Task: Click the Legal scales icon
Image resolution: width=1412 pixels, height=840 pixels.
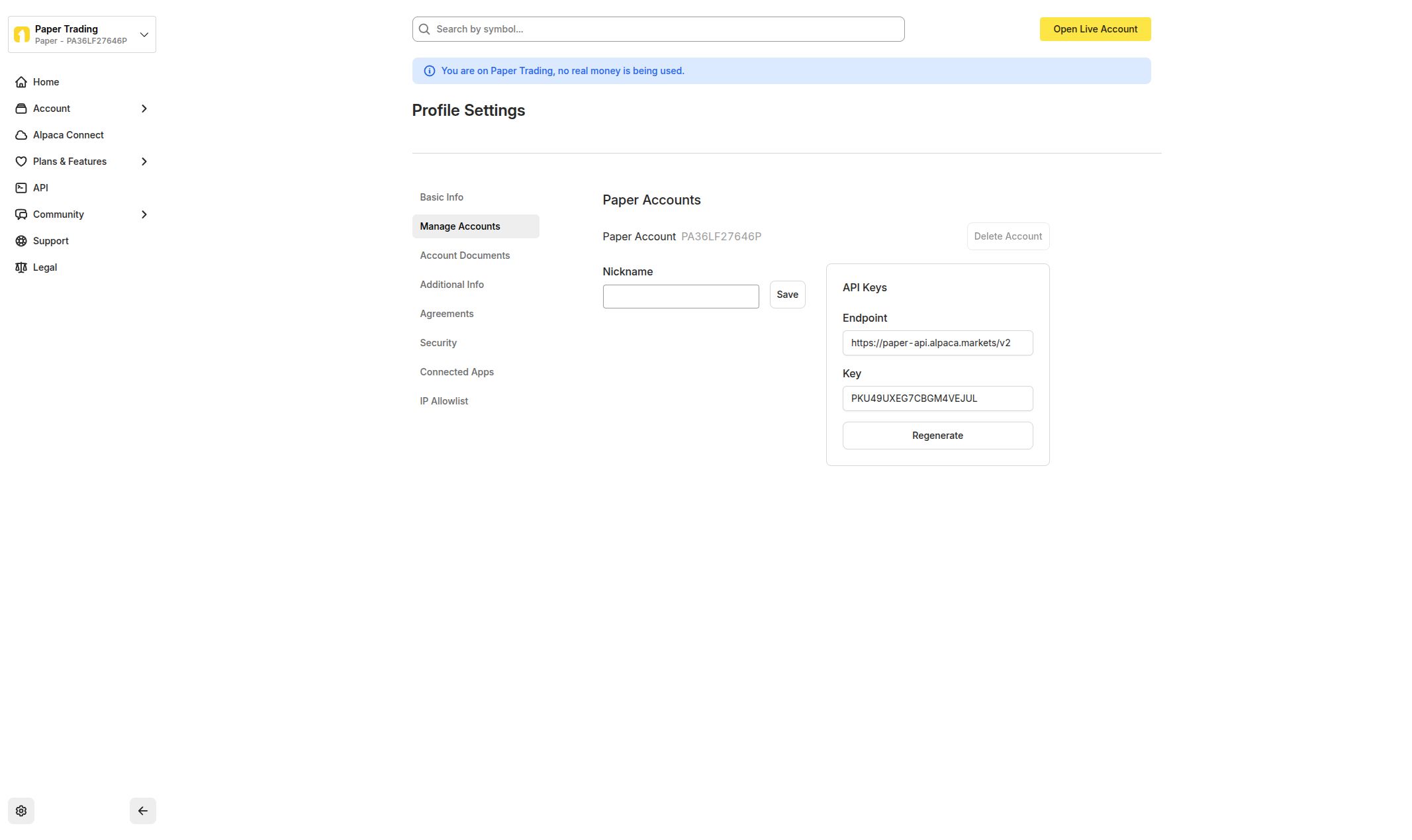Action: (x=21, y=267)
